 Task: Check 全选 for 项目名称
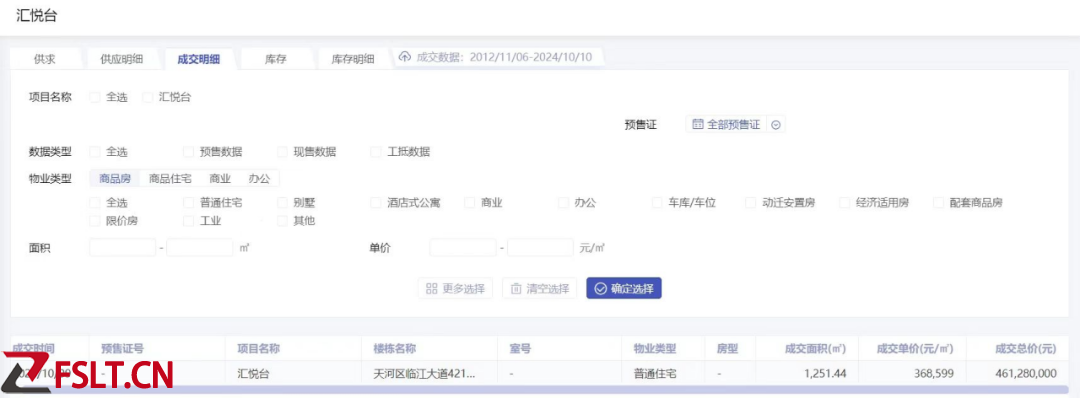pos(95,97)
